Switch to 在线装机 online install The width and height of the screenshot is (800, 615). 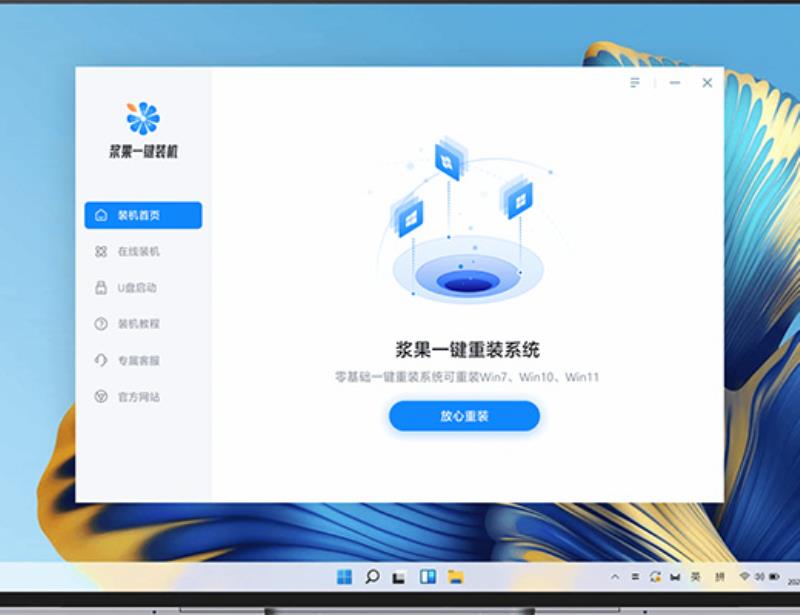[128, 251]
